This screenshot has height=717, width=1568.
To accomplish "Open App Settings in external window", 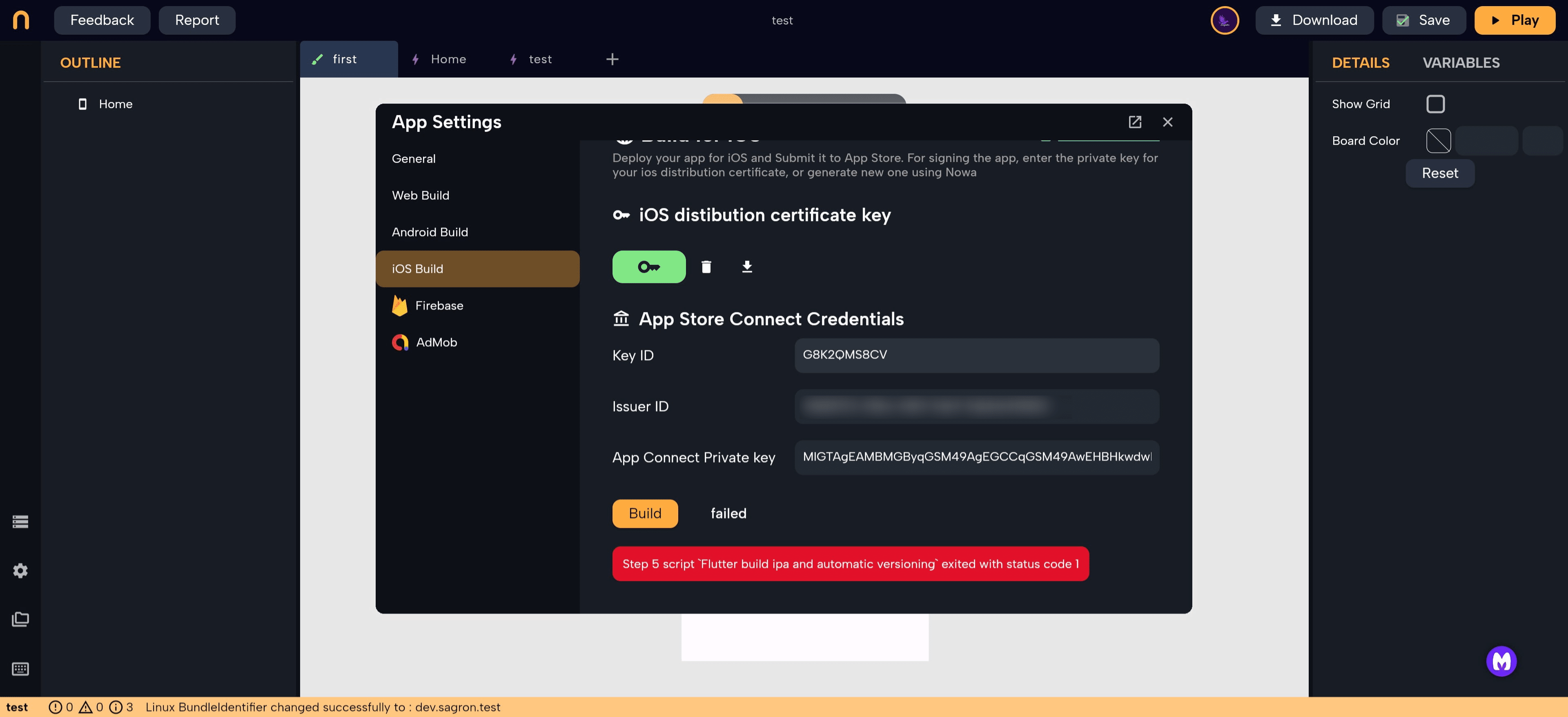I will pos(1135,122).
